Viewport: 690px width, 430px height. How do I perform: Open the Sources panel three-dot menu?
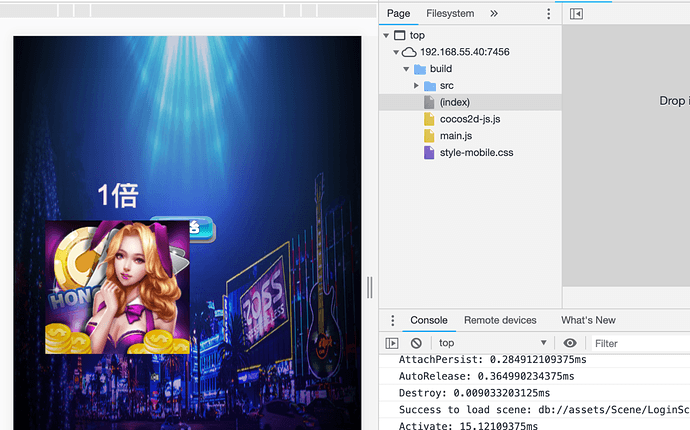[x=548, y=14]
